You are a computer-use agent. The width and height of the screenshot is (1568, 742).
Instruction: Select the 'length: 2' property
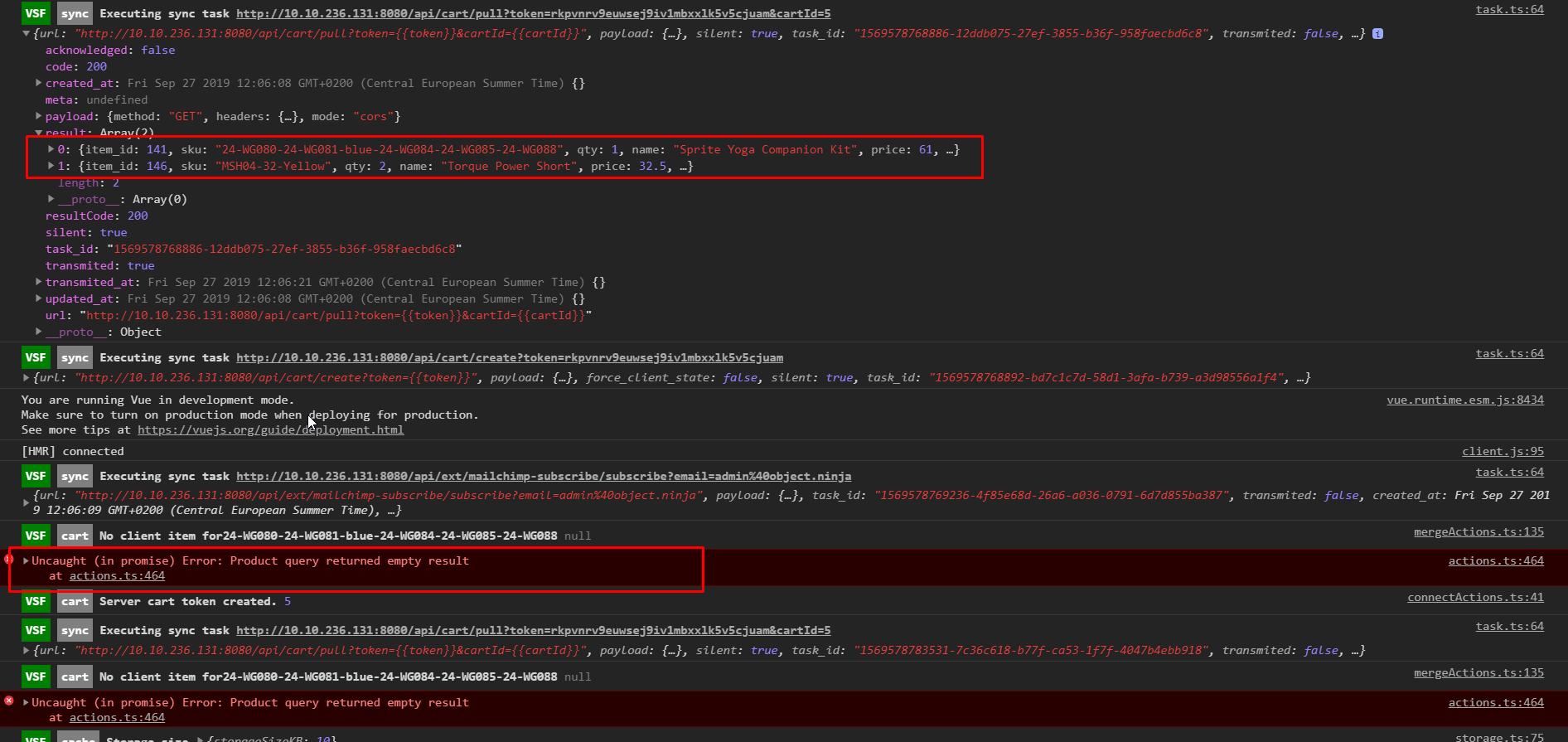coord(89,182)
